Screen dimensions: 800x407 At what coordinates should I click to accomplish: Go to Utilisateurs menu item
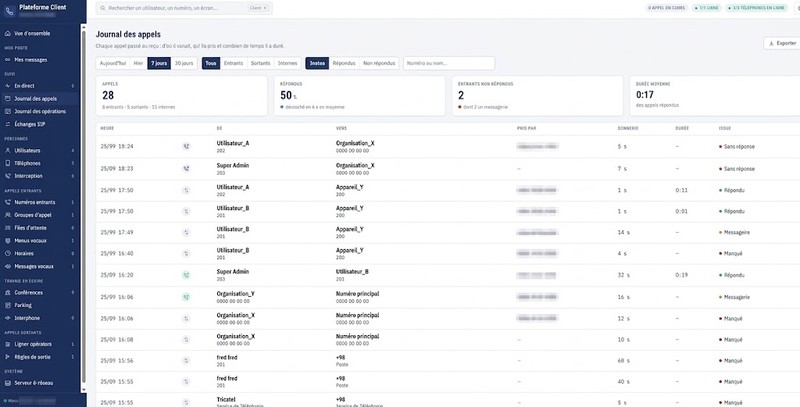tap(40, 151)
